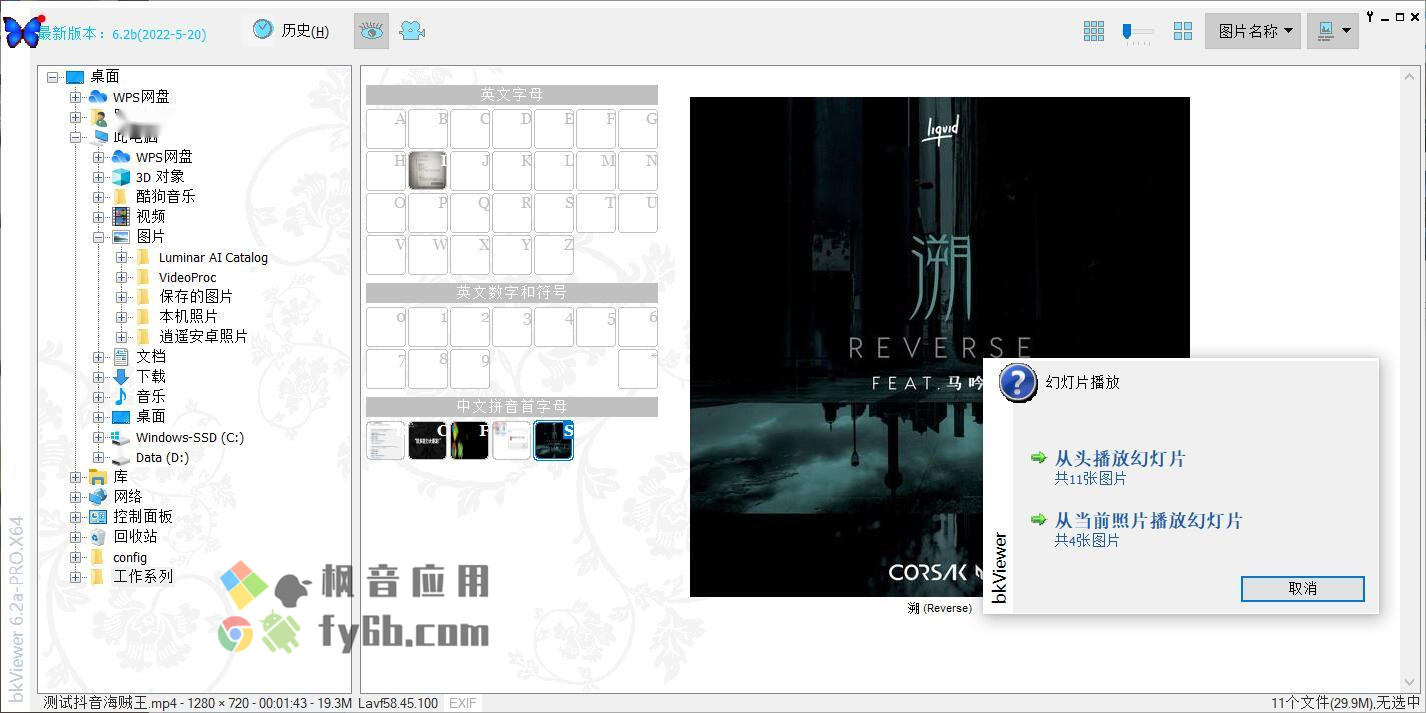Select the 保存的图片 folder icon

[143, 297]
